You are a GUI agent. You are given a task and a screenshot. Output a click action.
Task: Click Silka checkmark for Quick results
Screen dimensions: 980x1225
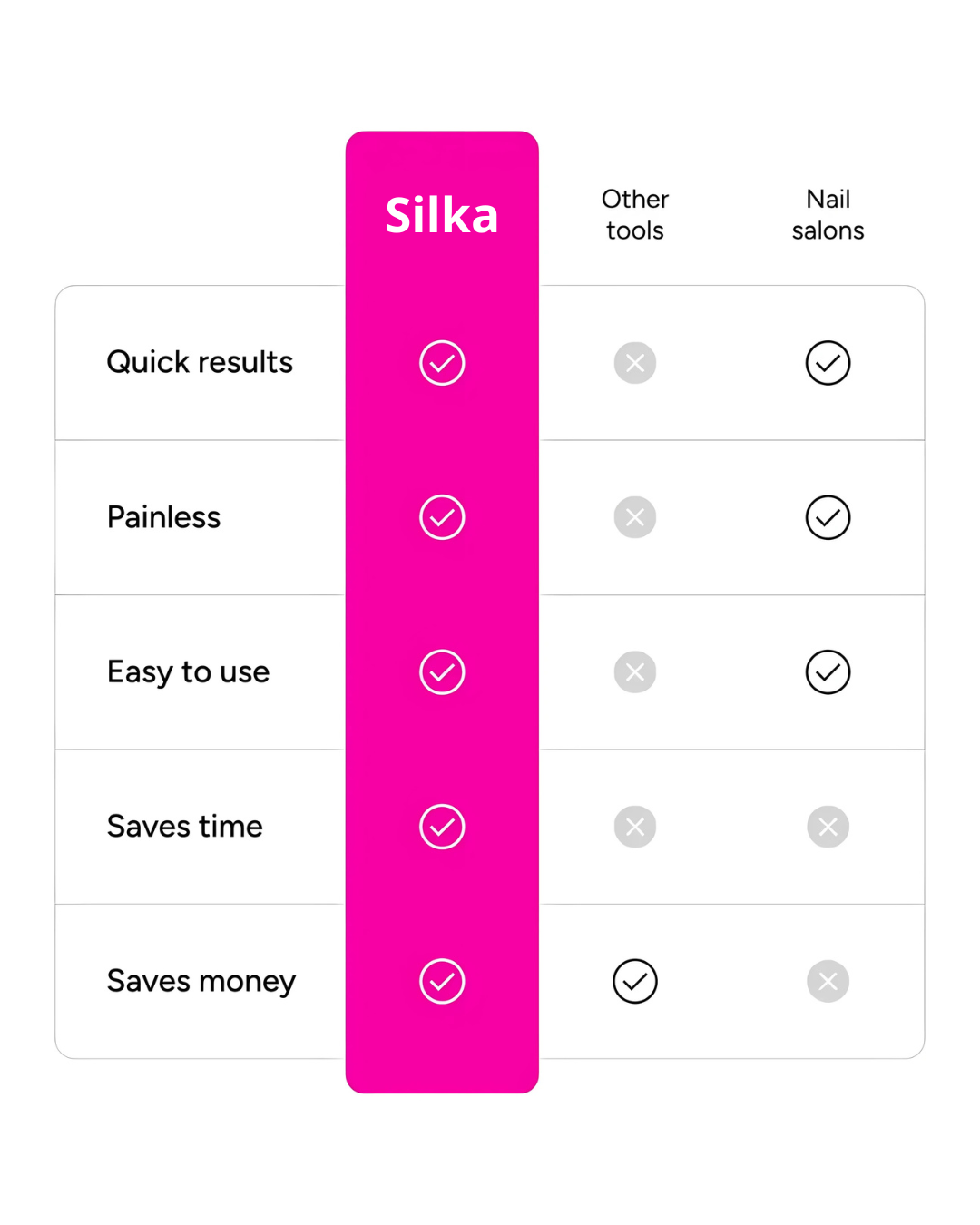[442, 363]
